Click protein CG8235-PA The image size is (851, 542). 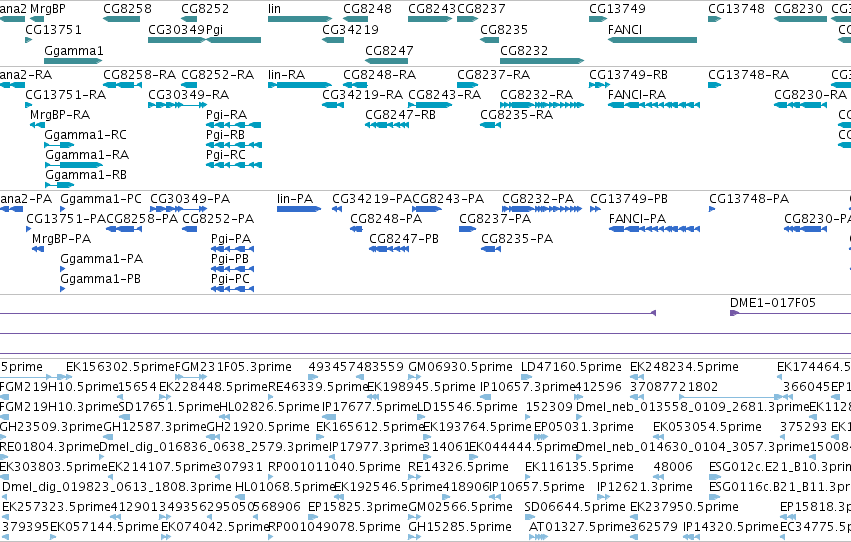pyautogui.click(x=491, y=250)
